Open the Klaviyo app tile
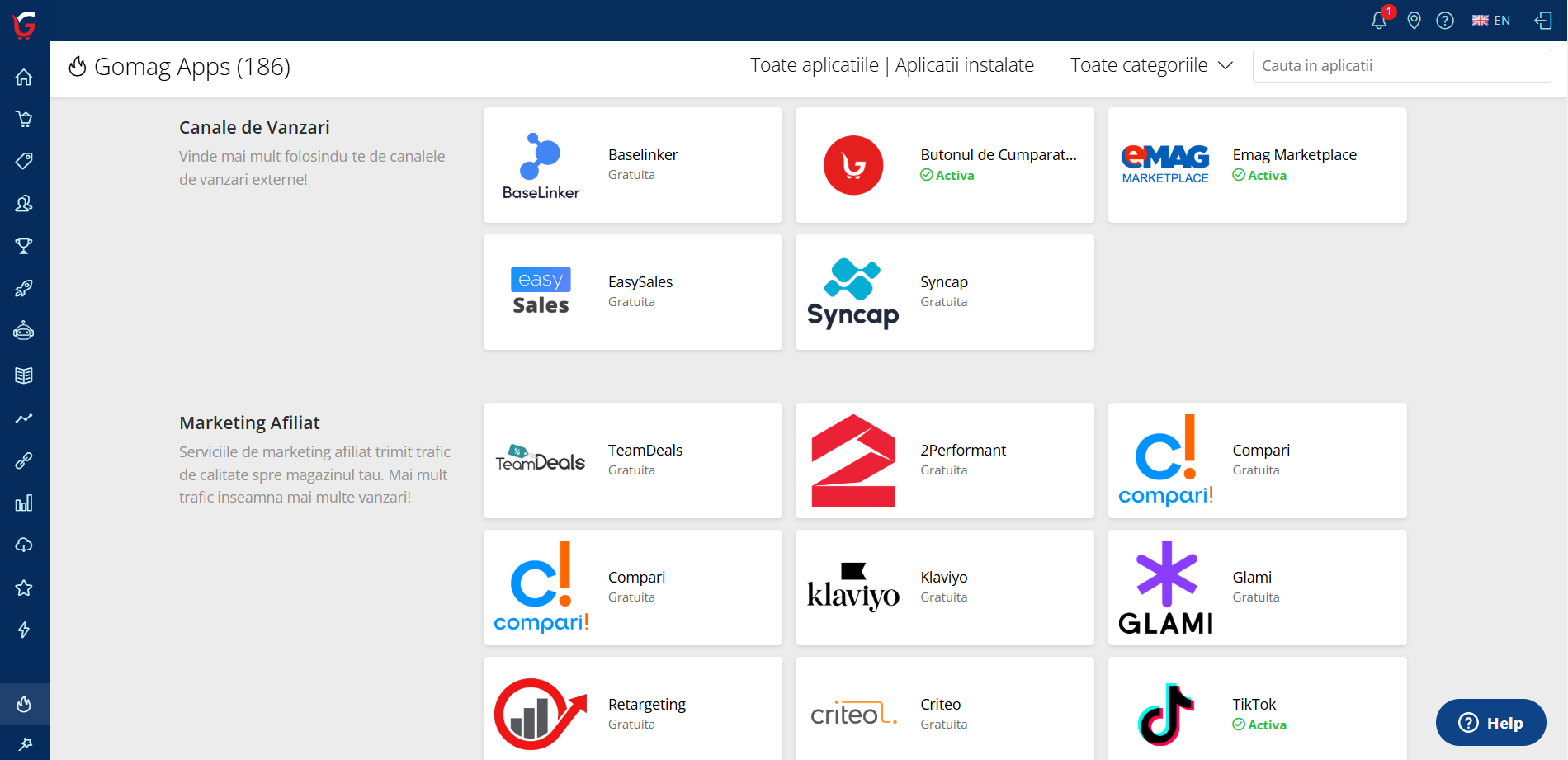 click(944, 588)
